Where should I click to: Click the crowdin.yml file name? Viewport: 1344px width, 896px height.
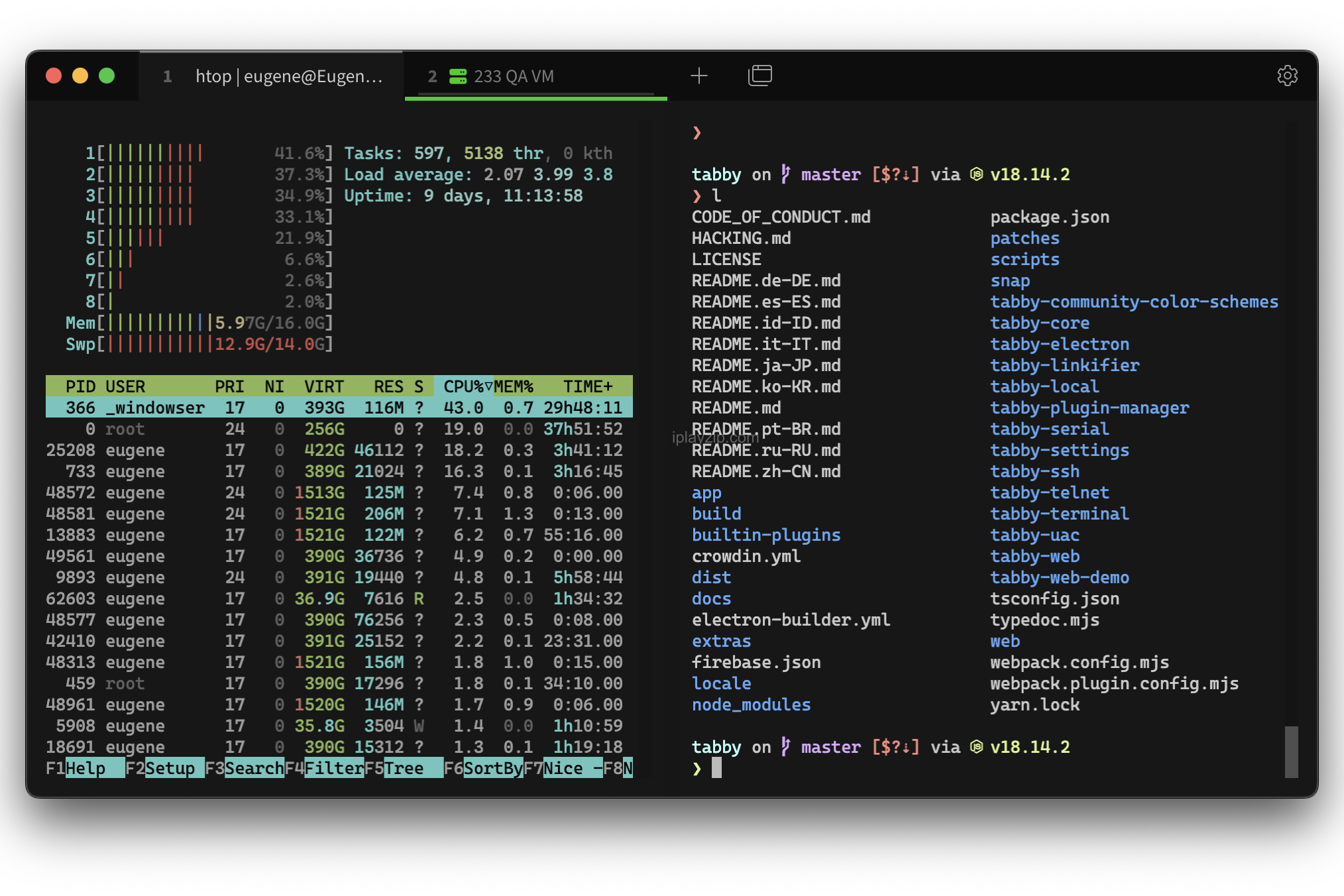746,556
